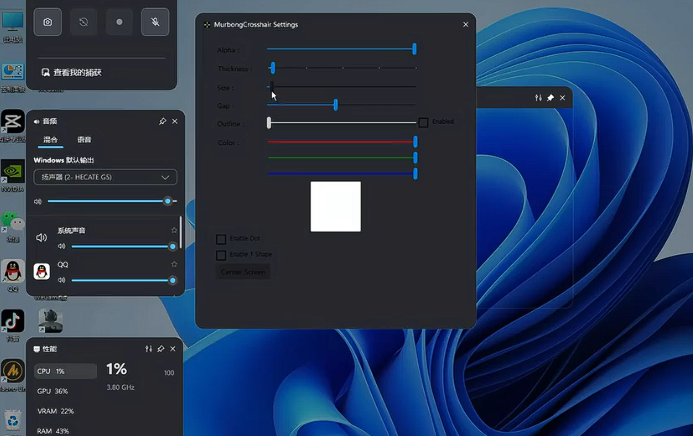Select the CPU entry in performance panel
The height and width of the screenshot is (436, 693).
pyautogui.click(x=65, y=371)
